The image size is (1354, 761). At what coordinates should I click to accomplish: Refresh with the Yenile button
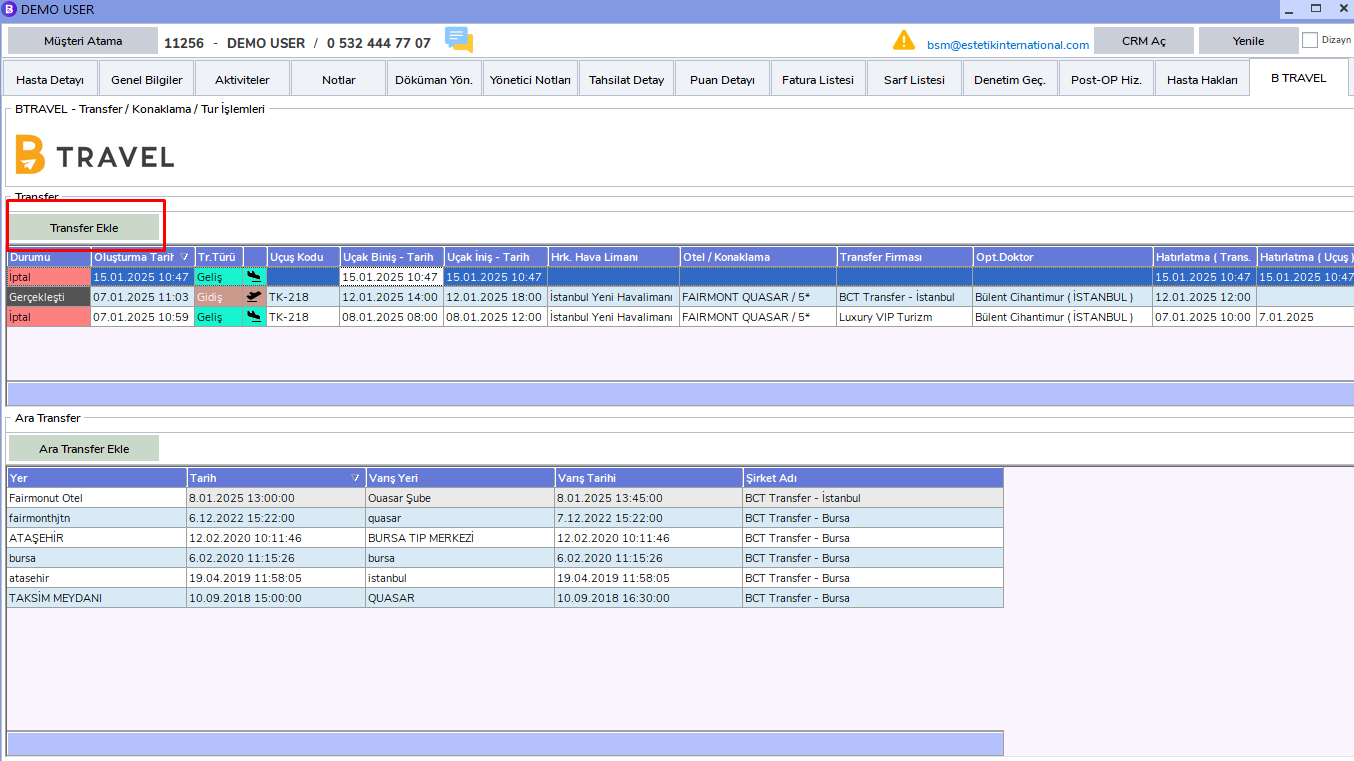(x=1248, y=41)
